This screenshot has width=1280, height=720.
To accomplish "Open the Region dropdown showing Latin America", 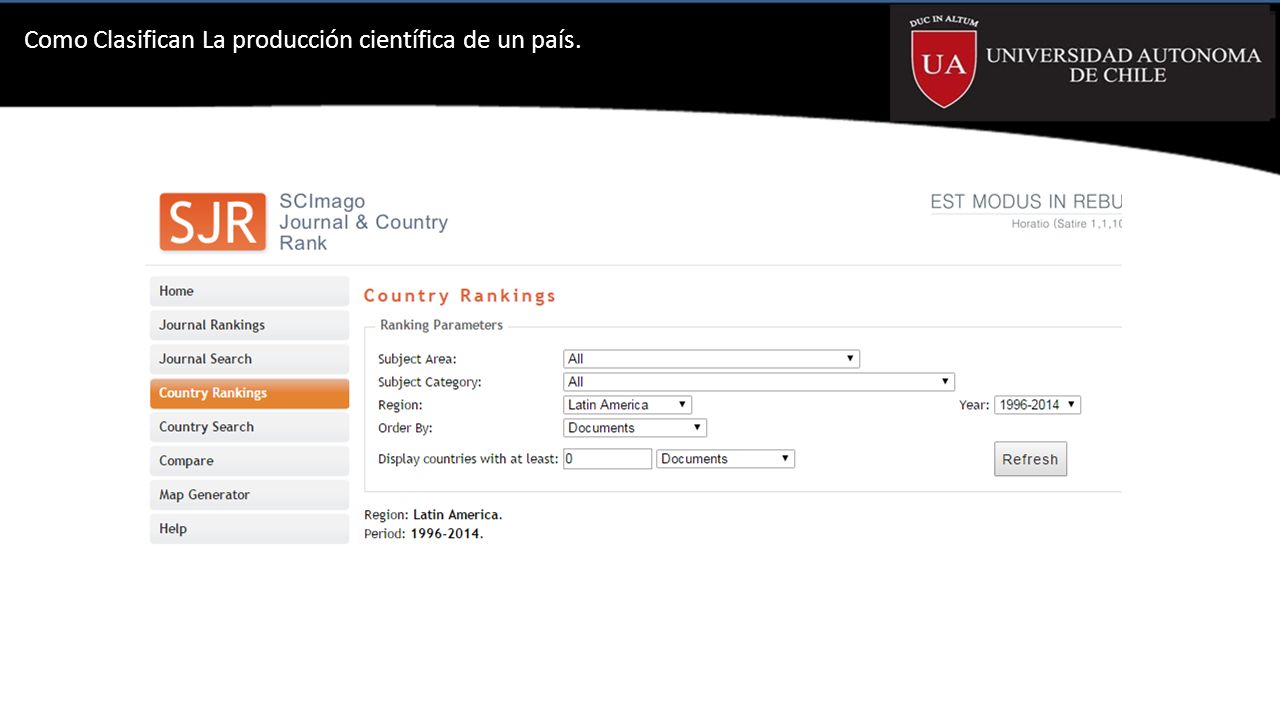I will click(x=627, y=405).
